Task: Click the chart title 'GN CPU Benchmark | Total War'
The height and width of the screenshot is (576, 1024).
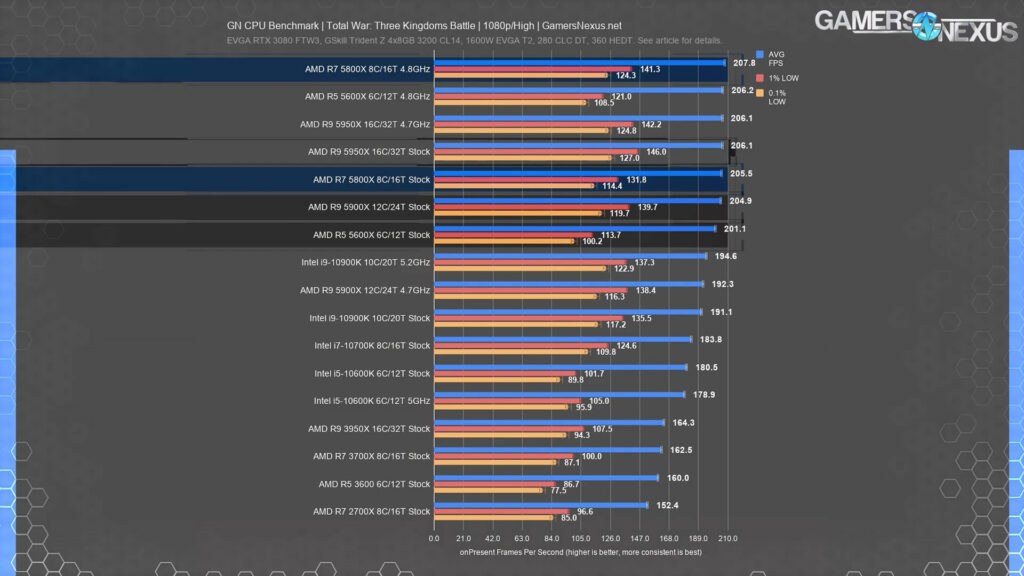Action: pyautogui.click(x=424, y=25)
